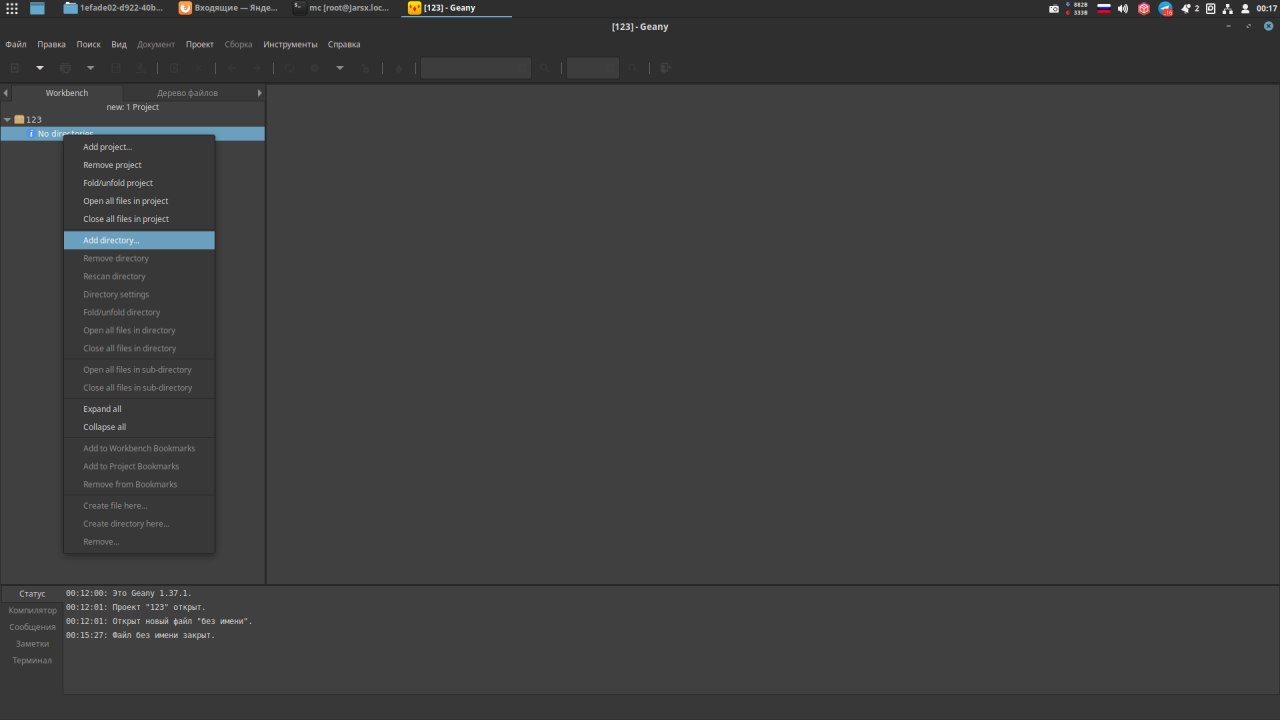Switch to the Дерево файлов tab
Screen dimensions: 1280x720
pyautogui.click(x=187, y=93)
